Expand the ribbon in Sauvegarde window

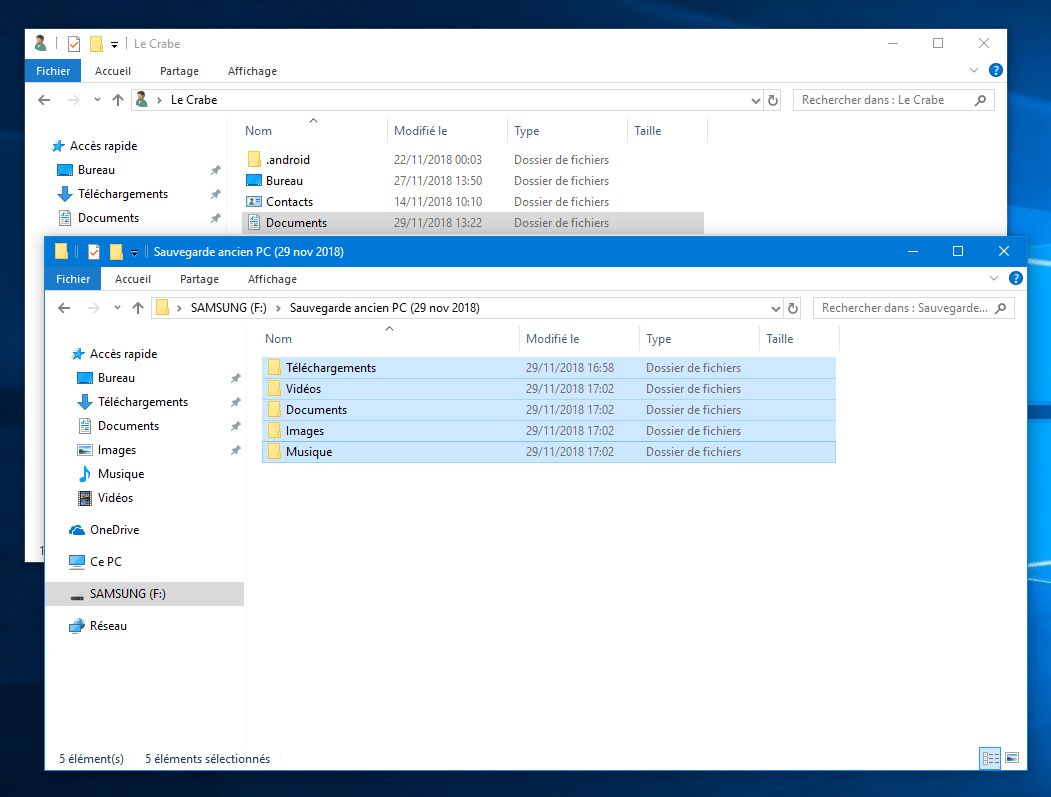click(993, 278)
